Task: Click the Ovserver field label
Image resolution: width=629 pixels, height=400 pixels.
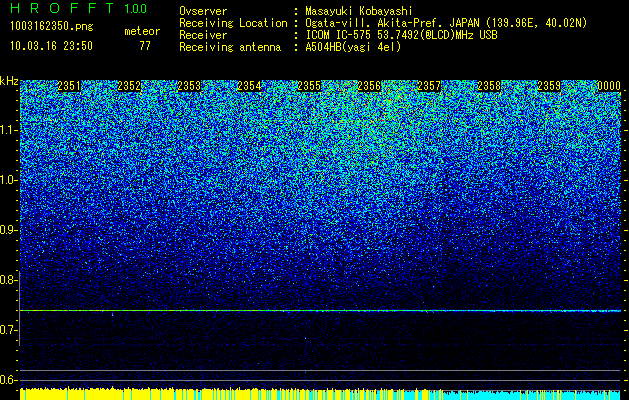Action: pos(203,12)
